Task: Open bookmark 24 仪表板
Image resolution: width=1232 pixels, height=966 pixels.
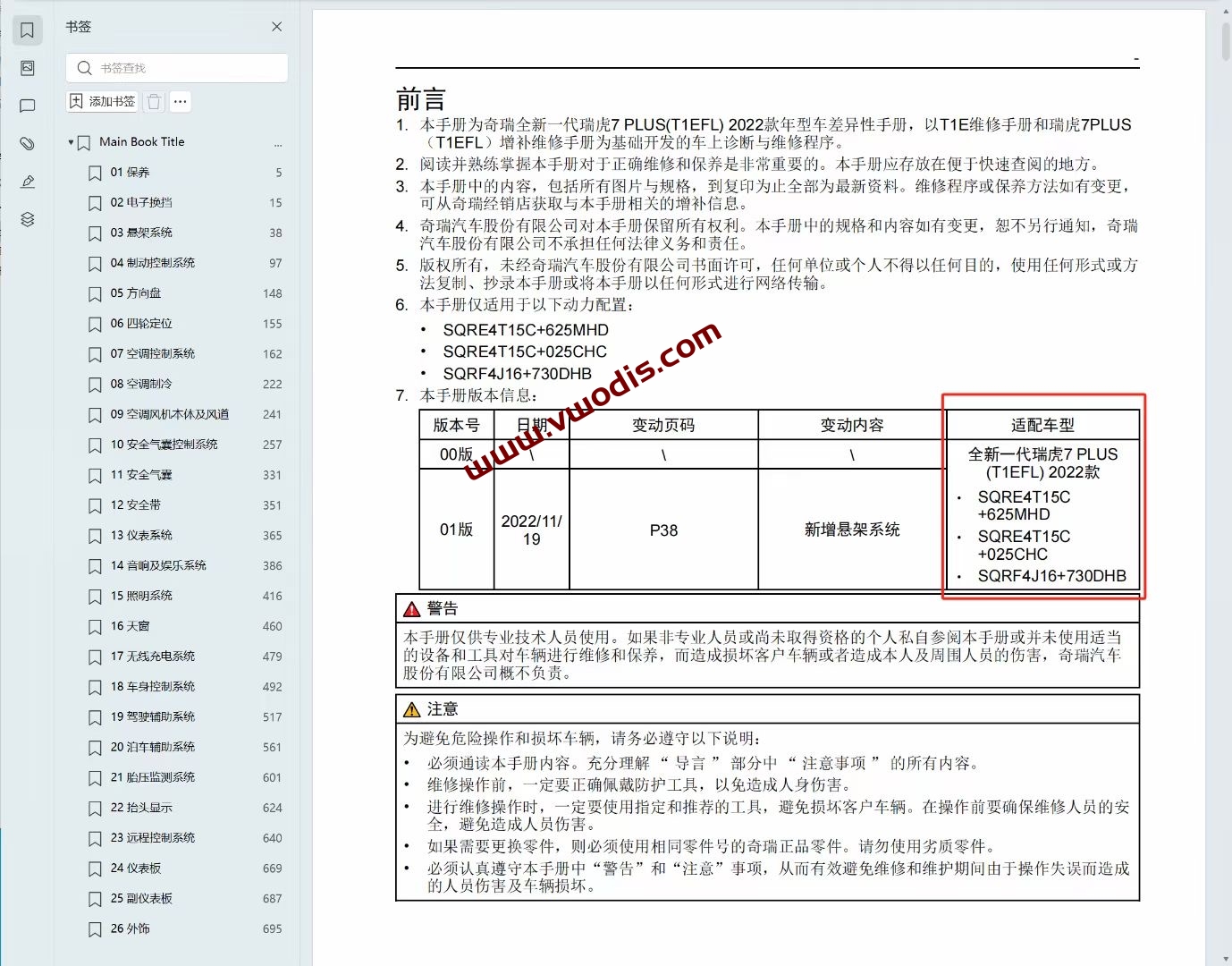Action: 136,869
